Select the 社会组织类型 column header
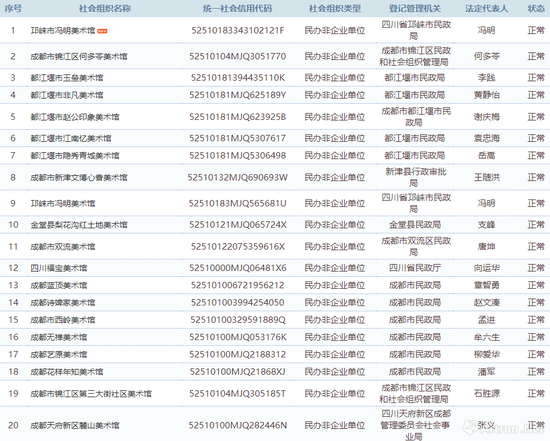 [335, 8]
